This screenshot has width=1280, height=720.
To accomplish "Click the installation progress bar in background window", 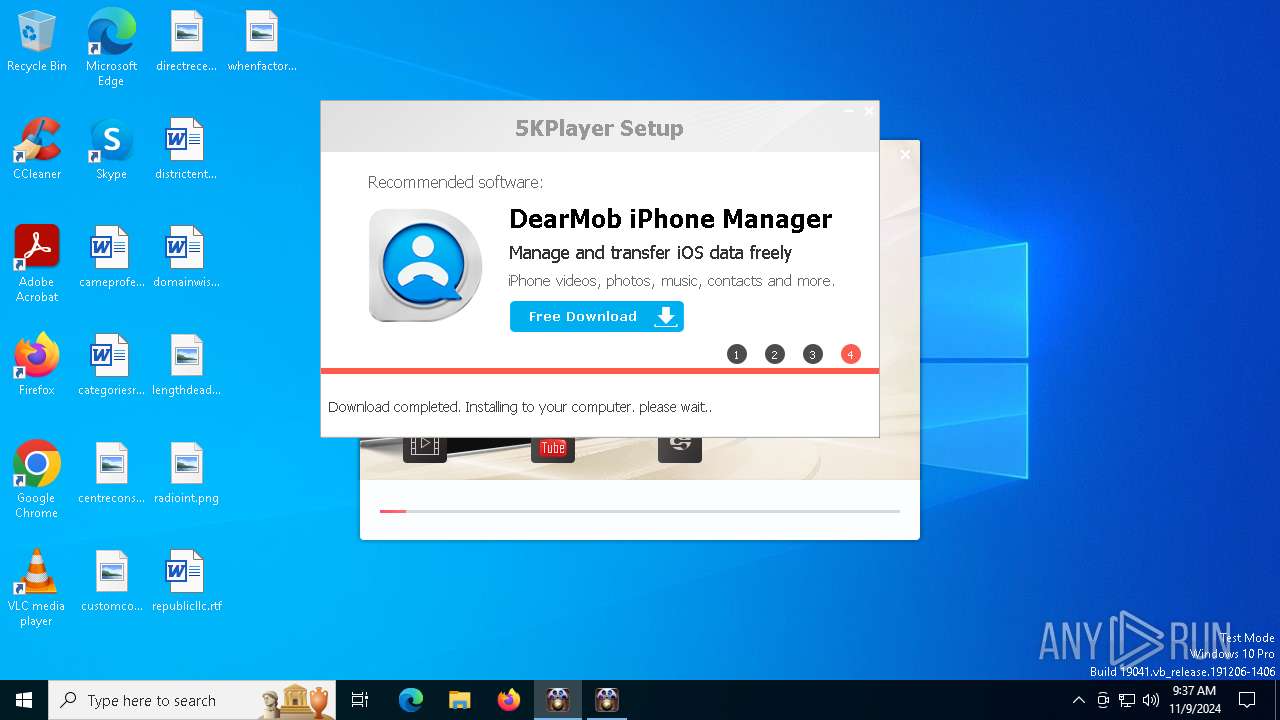I will click(x=640, y=511).
